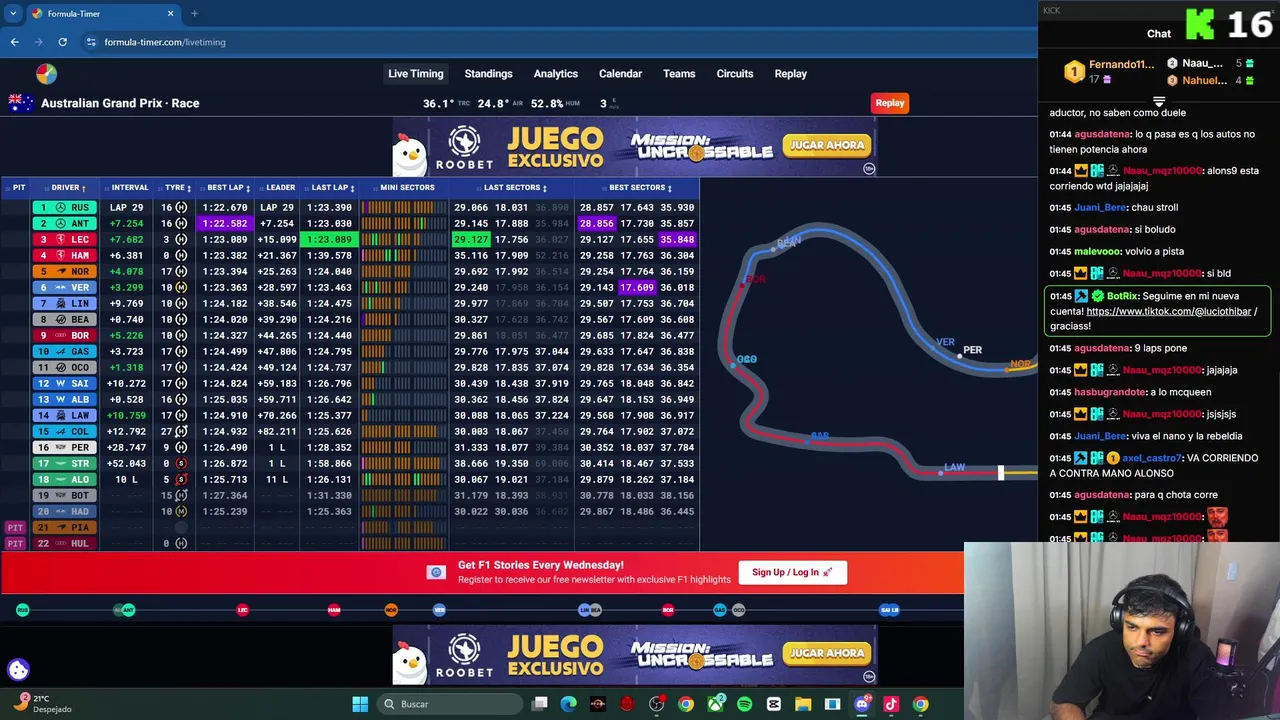Sort by Best Sectors column
The image size is (1280, 720).
pyautogui.click(x=640, y=187)
